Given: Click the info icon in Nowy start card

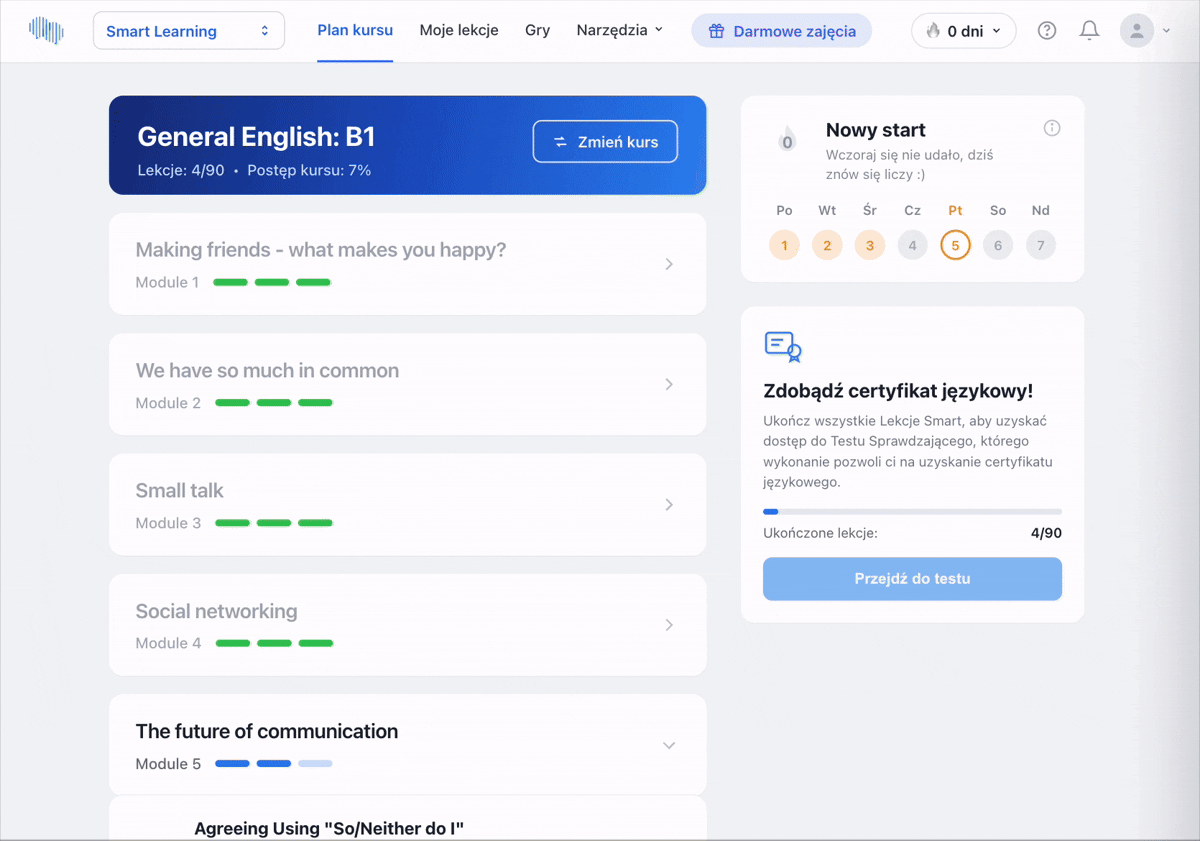Looking at the screenshot, I should pos(1052,128).
